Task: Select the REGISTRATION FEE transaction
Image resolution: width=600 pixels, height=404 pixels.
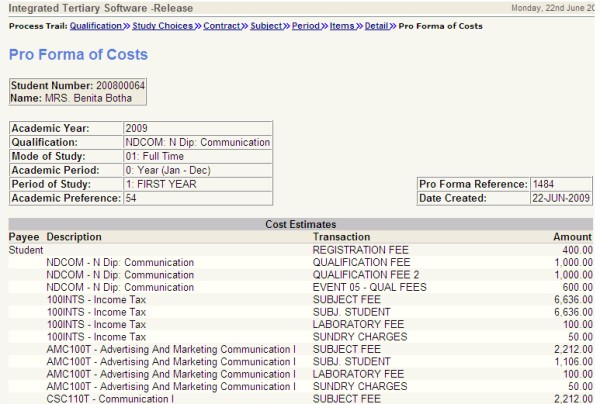Action: 360,250
